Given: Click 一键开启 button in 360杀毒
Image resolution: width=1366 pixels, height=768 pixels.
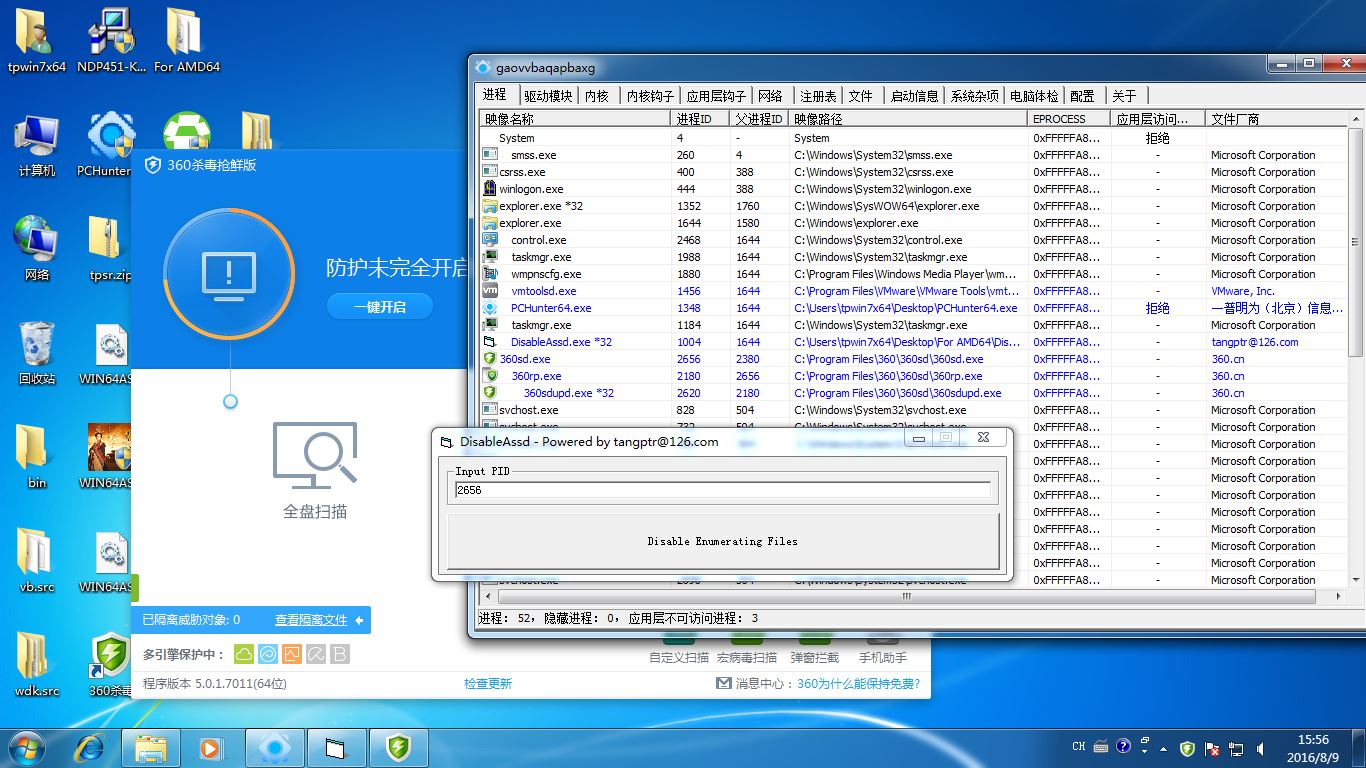Looking at the screenshot, I should pos(380,307).
